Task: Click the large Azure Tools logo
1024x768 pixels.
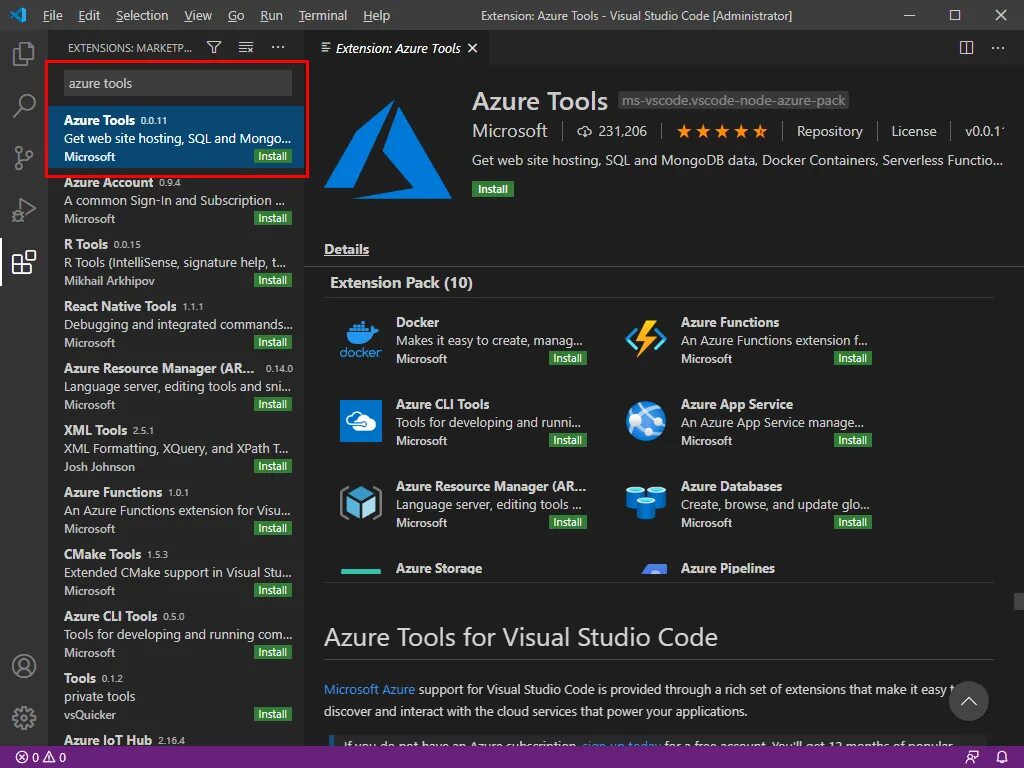Action: [388, 150]
